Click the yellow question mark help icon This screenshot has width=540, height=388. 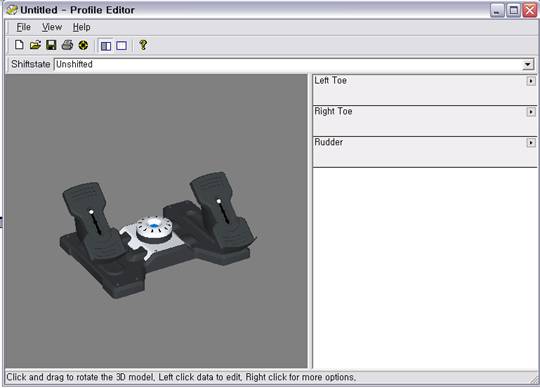coord(143,45)
